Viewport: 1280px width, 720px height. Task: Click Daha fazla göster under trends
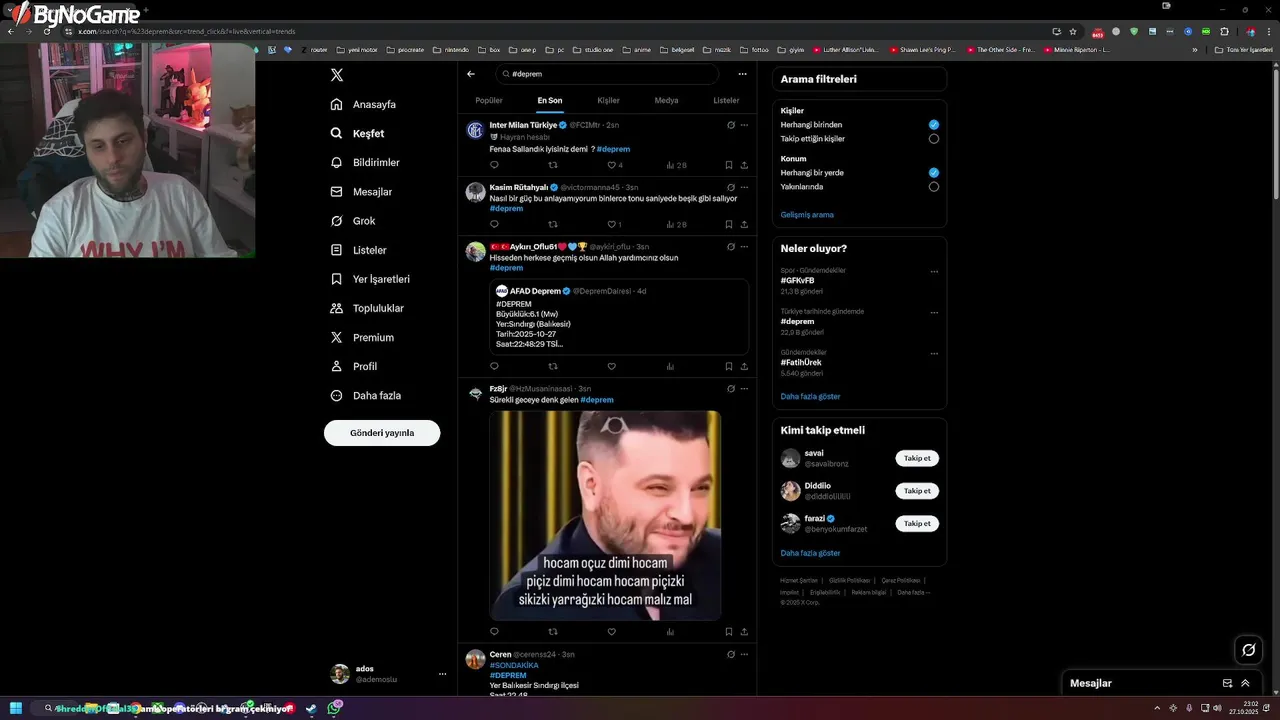pyautogui.click(x=810, y=396)
